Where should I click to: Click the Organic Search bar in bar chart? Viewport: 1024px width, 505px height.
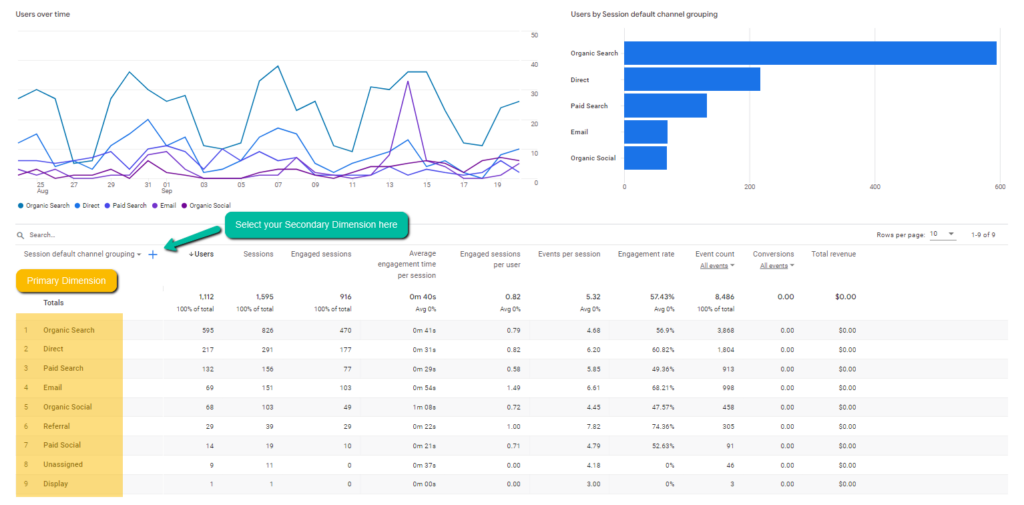coord(810,53)
